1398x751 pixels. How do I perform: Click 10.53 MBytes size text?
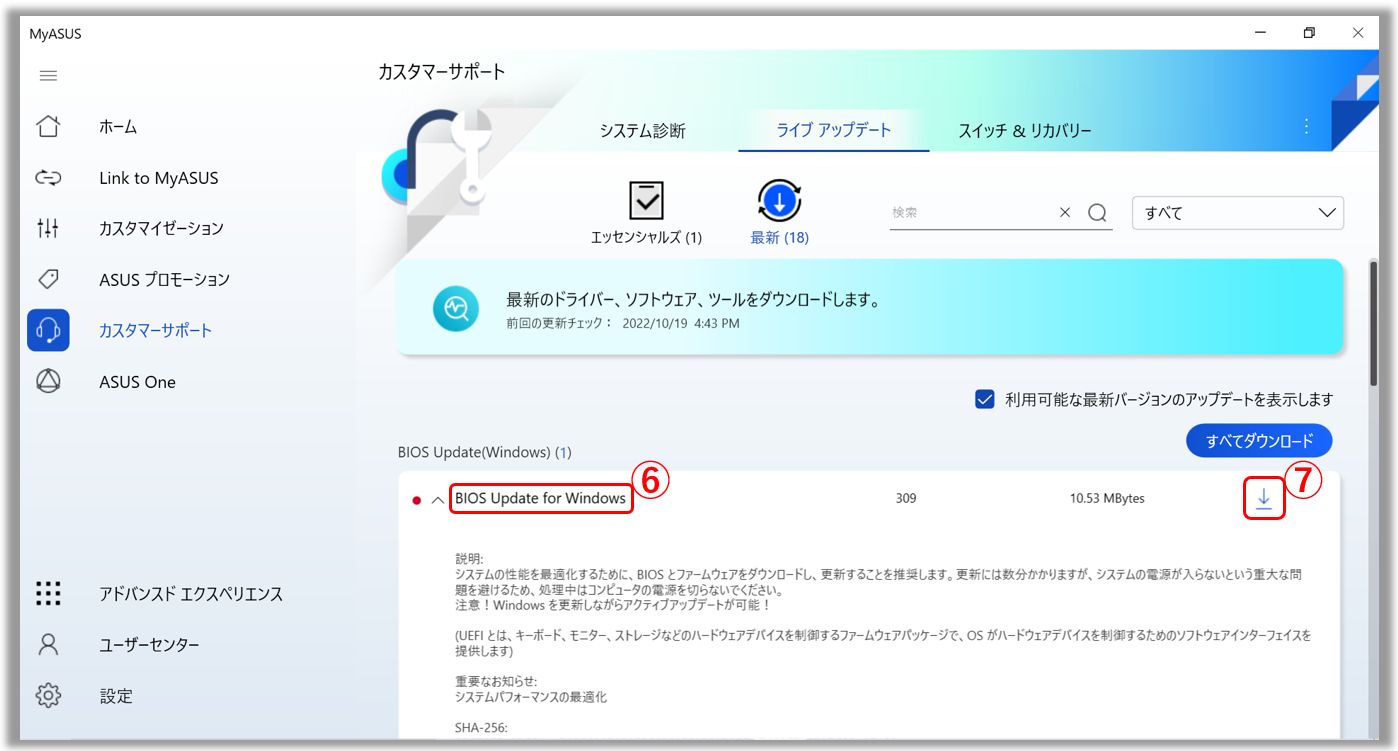coord(1107,498)
